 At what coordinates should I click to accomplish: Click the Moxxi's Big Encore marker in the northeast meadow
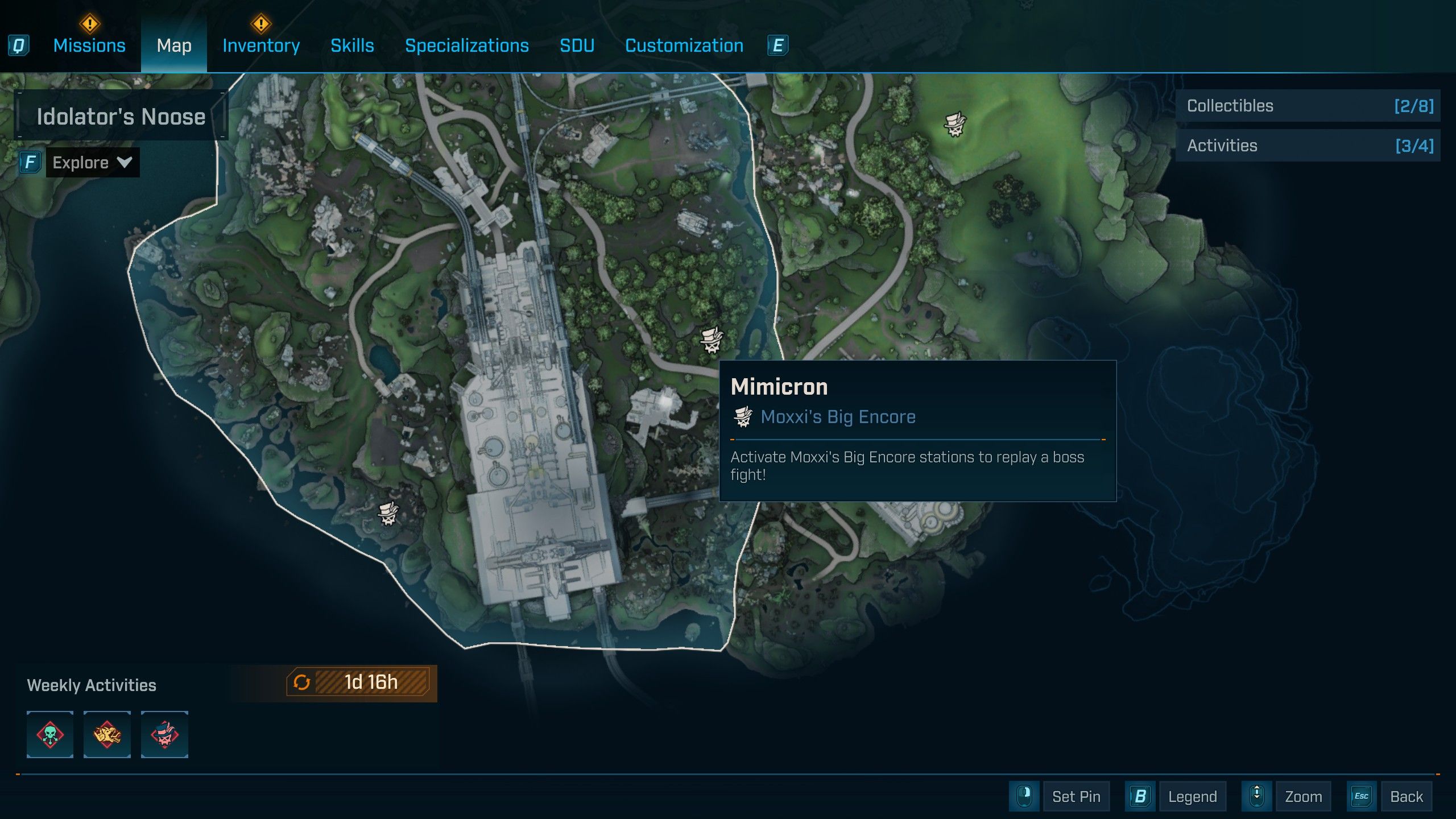pyautogui.click(x=955, y=123)
